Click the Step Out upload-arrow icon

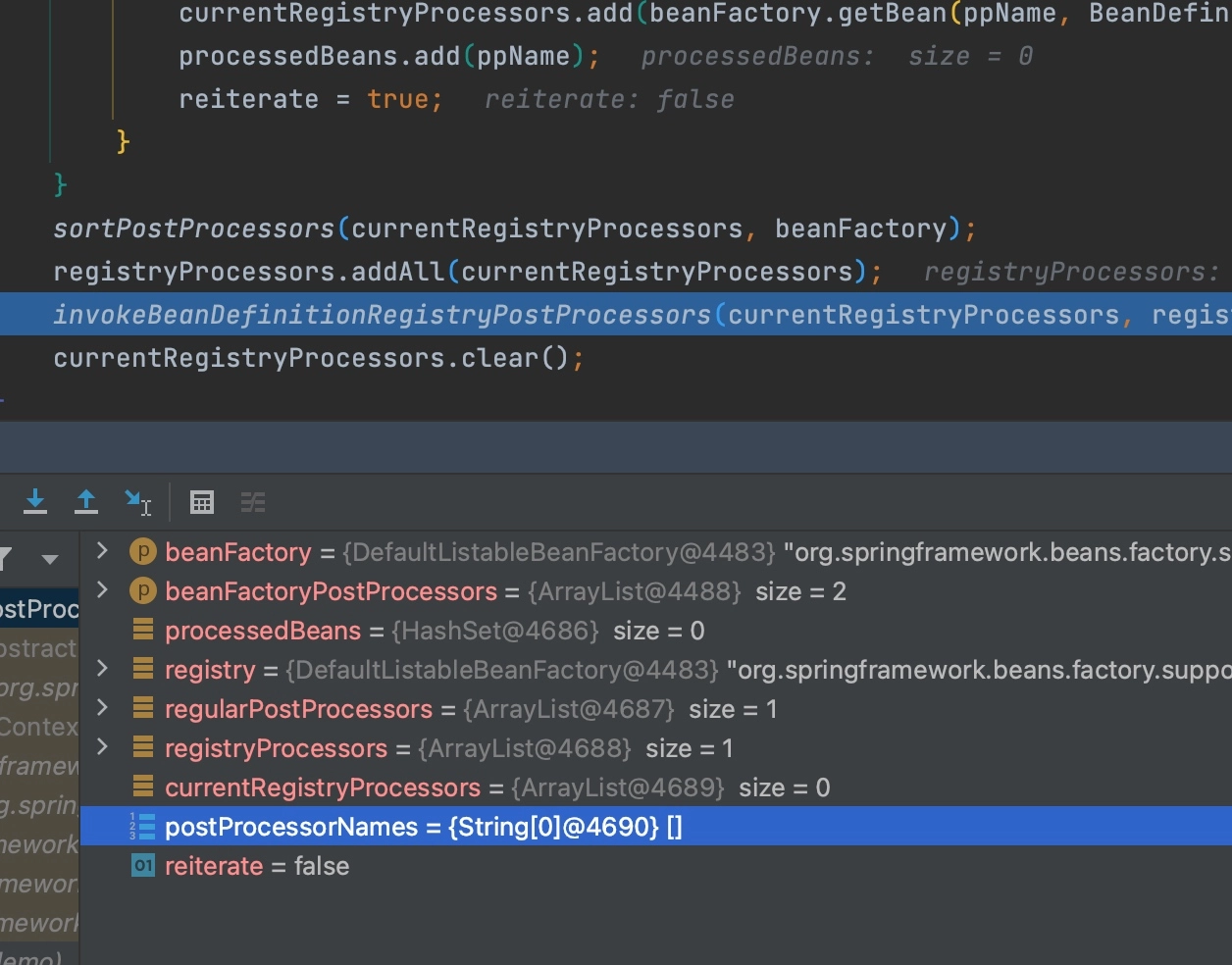(x=86, y=502)
